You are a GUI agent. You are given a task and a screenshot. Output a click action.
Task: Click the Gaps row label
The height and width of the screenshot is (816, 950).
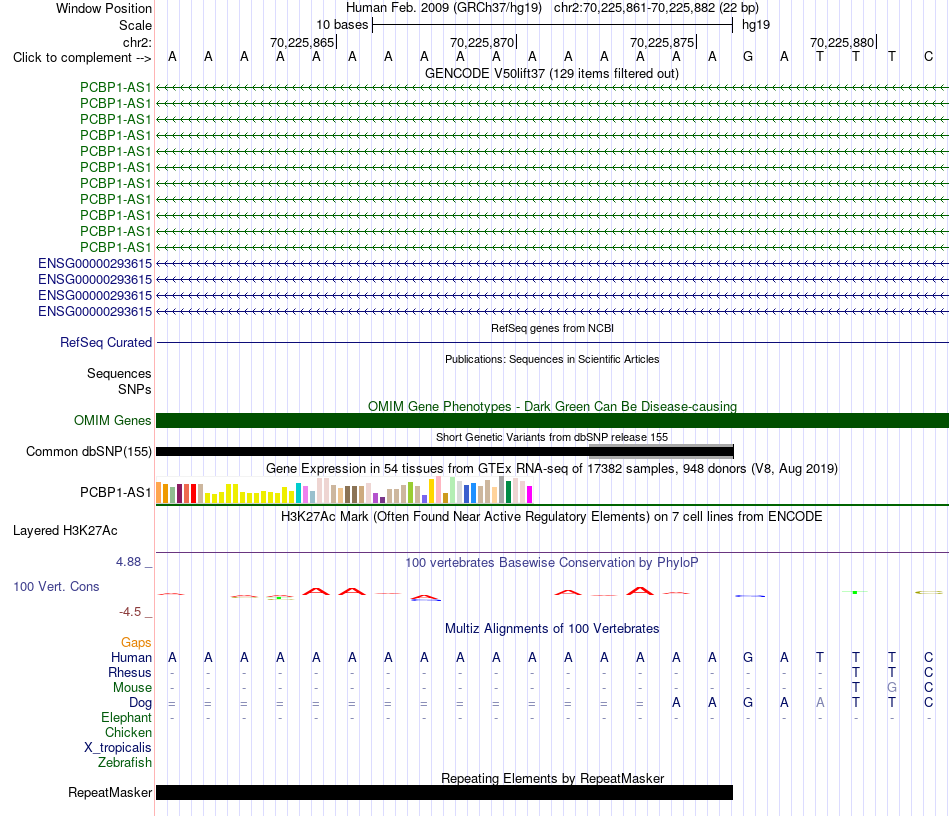tap(136, 642)
